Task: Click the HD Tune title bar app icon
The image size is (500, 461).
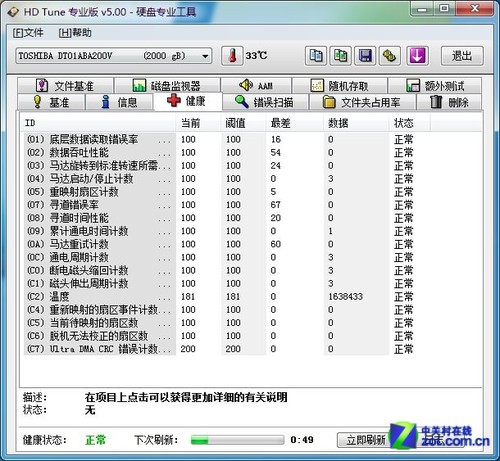Action: coord(13,12)
